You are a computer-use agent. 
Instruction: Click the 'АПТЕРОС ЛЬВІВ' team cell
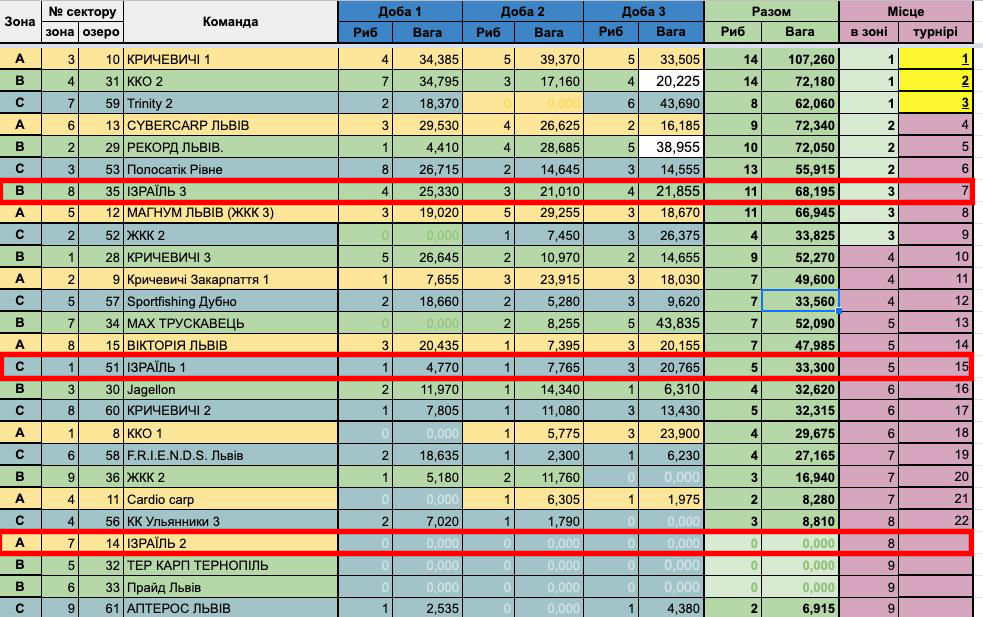coord(231,608)
